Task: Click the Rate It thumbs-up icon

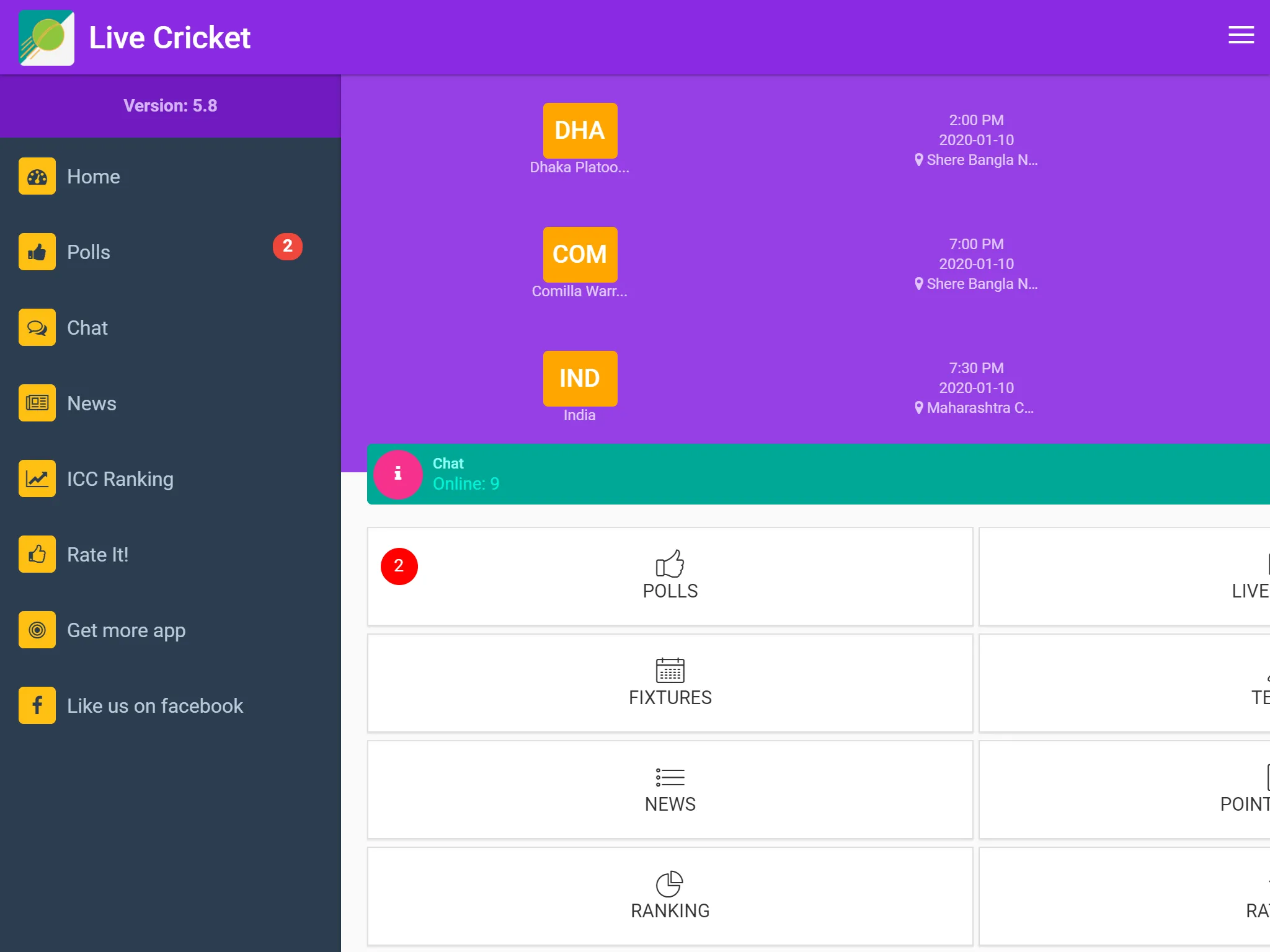Action: coord(37,554)
